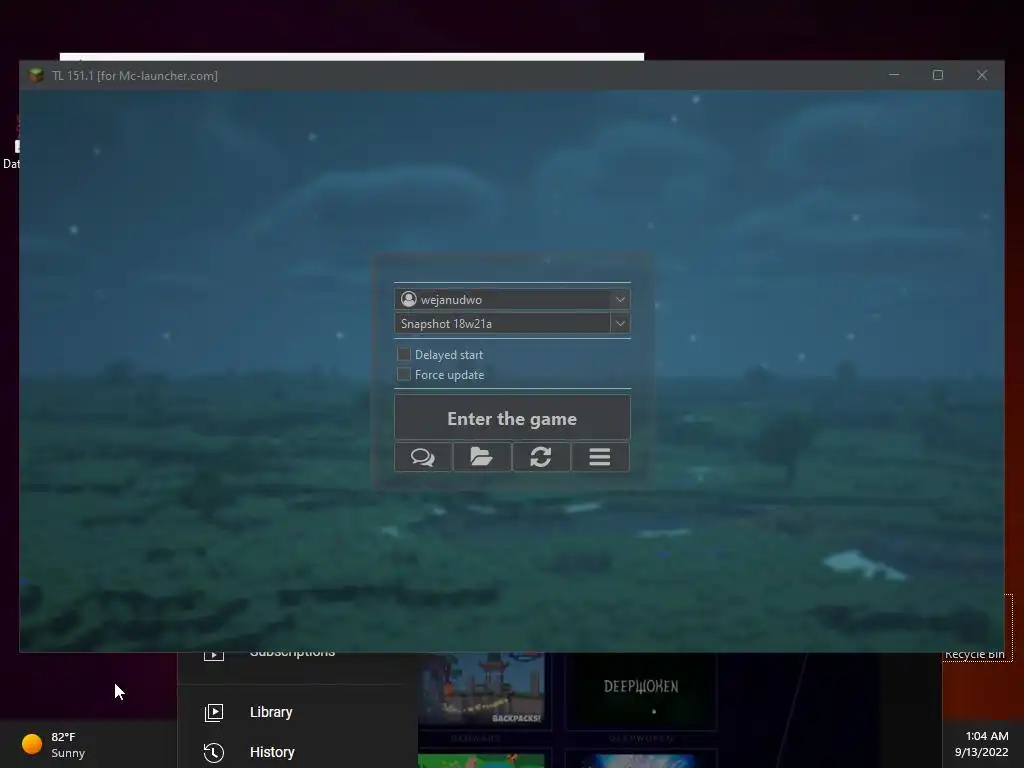Maximize the TL launcher window

pyautogui.click(x=938, y=75)
